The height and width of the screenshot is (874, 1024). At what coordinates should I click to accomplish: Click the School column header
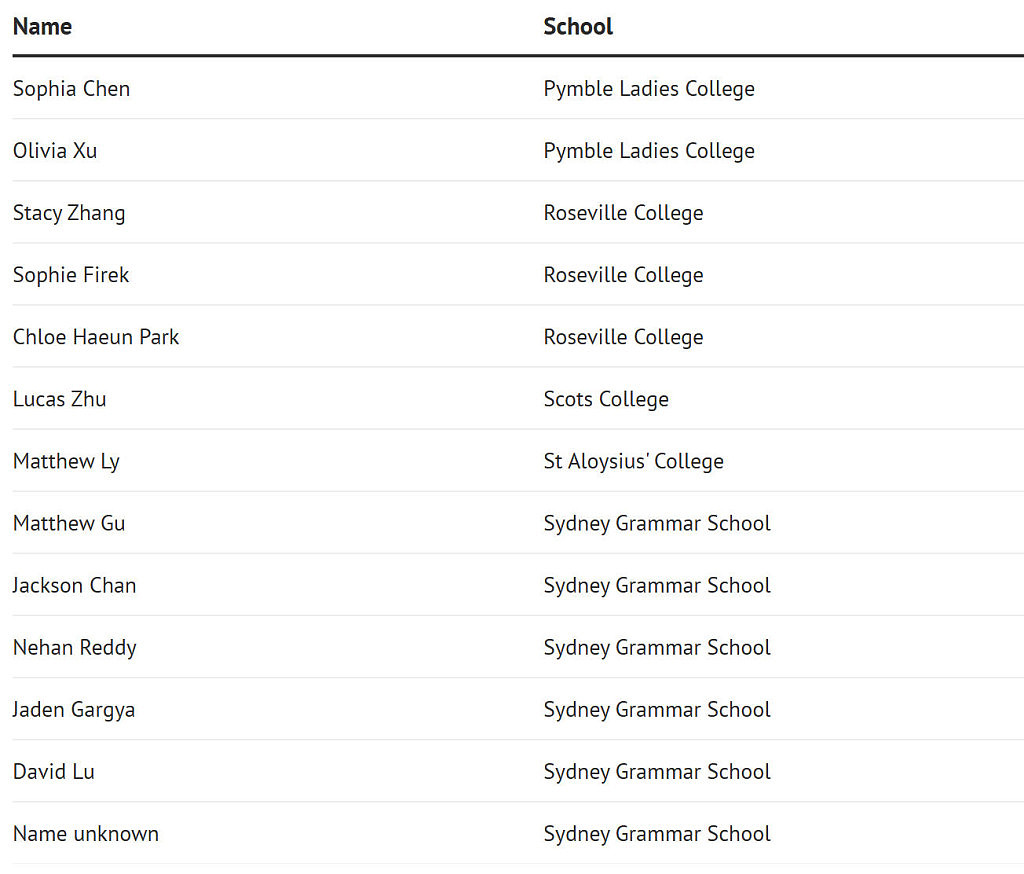[578, 27]
